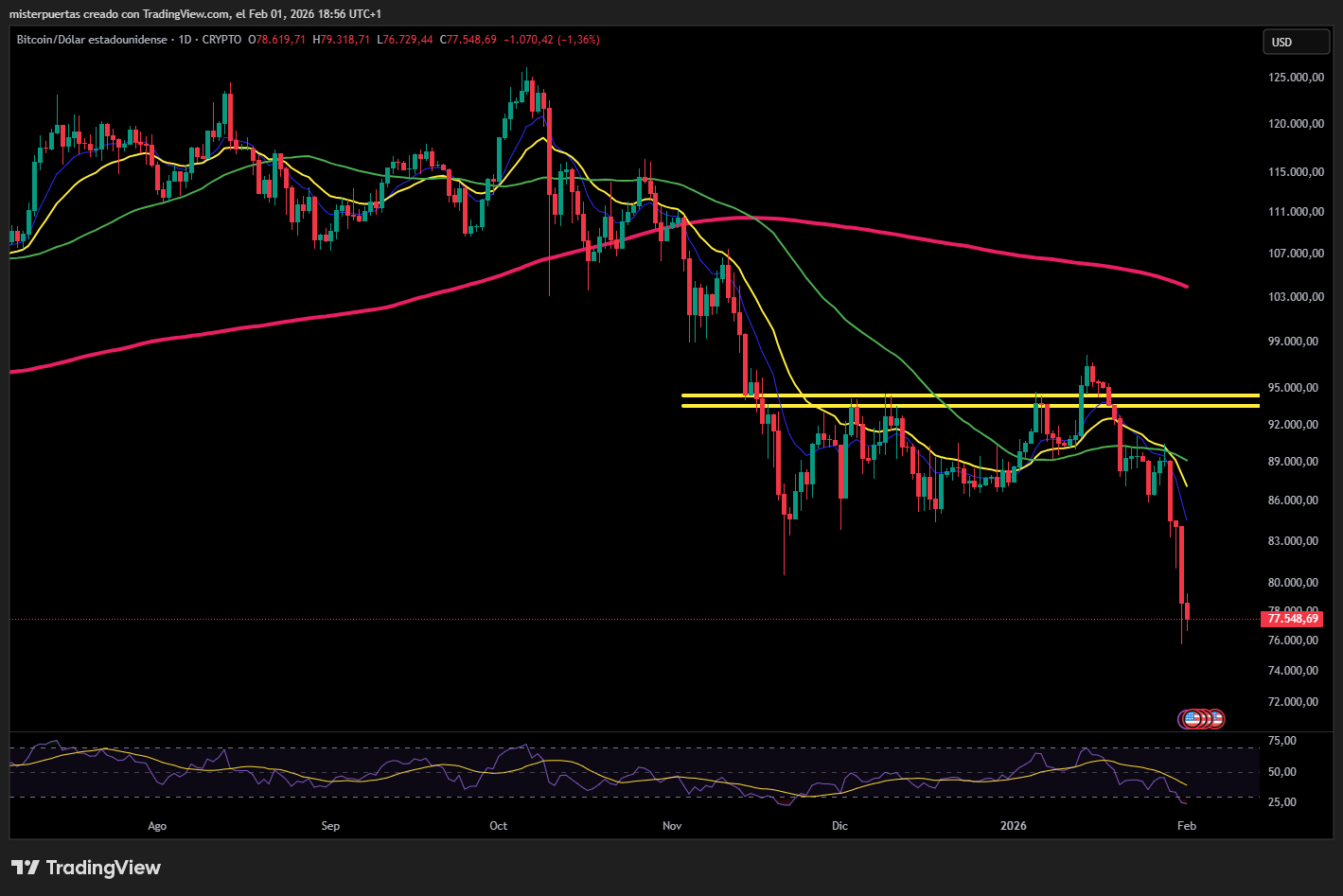Click the Dic label on the time axis
Viewport: 1343px width, 896px height.
[x=839, y=826]
